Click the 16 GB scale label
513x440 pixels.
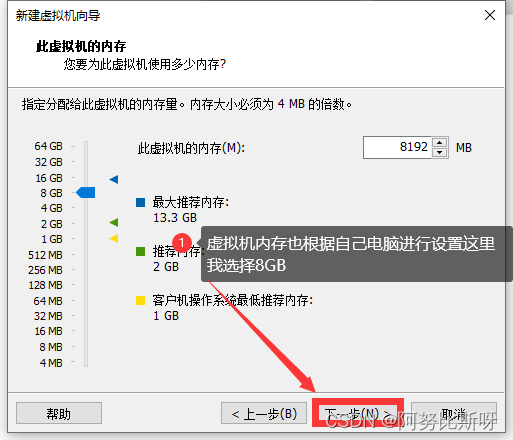[49, 178]
